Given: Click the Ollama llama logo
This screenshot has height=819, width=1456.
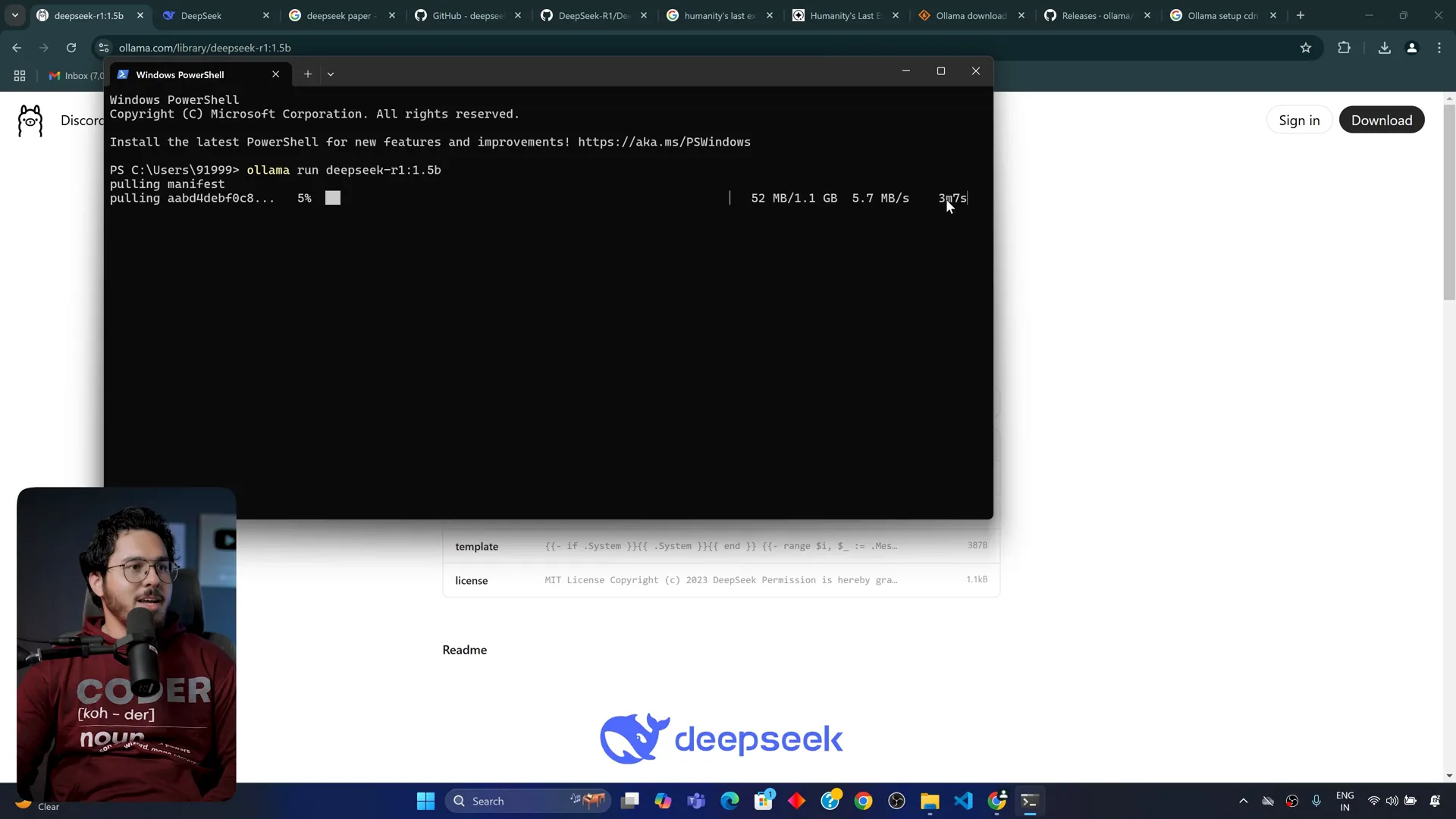Looking at the screenshot, I should 30,121.
